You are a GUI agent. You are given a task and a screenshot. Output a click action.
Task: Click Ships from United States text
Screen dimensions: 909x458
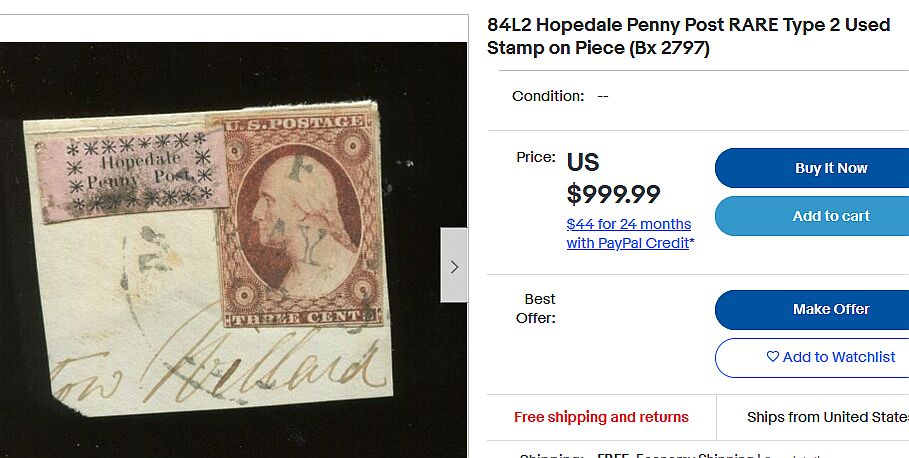pyautogui.click(x=828, y=417)
